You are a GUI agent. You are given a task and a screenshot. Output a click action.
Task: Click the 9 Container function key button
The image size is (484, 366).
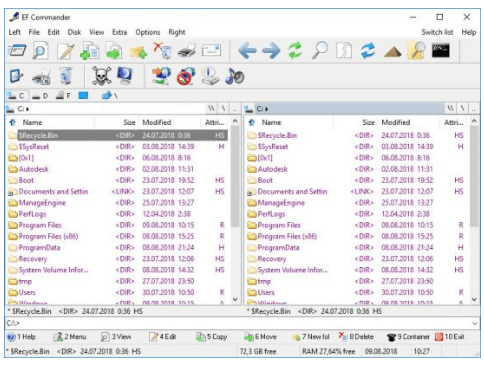408,337
